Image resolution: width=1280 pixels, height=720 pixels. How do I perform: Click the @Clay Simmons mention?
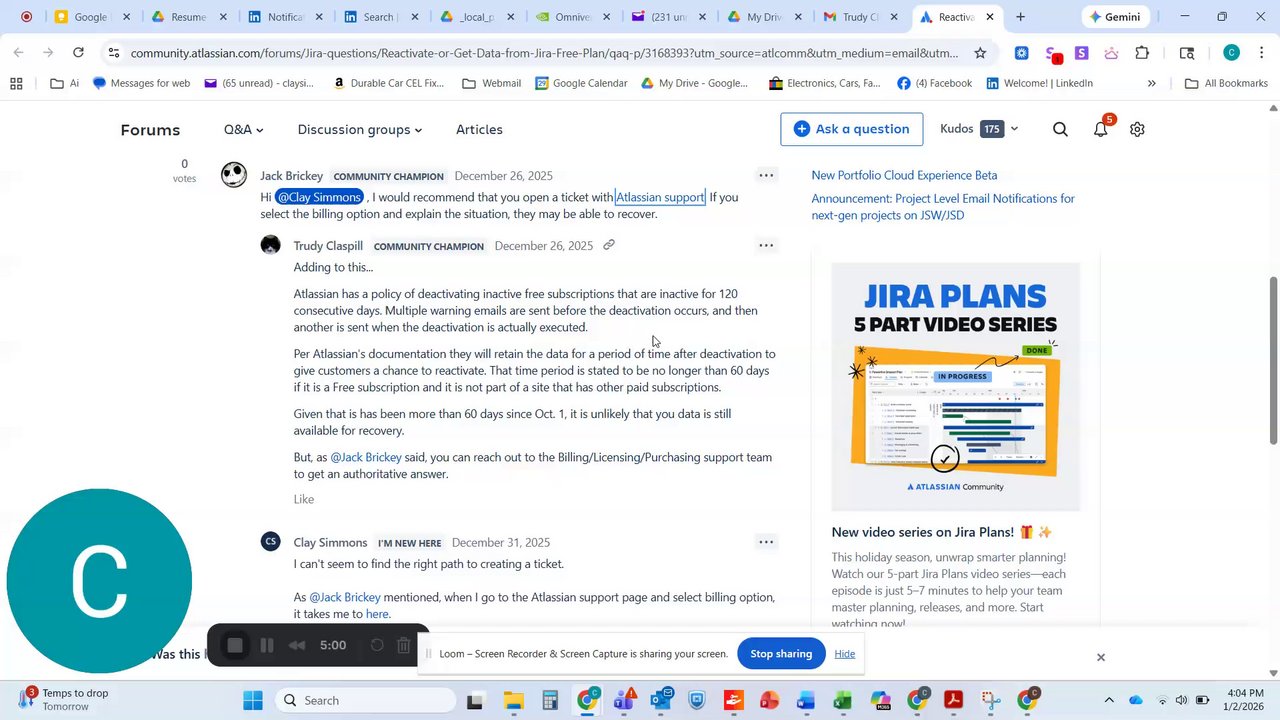pos(319,197)
